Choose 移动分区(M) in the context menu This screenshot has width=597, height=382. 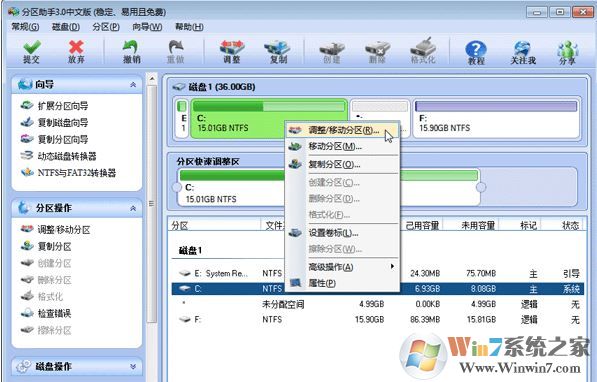(x=342, y=146)
